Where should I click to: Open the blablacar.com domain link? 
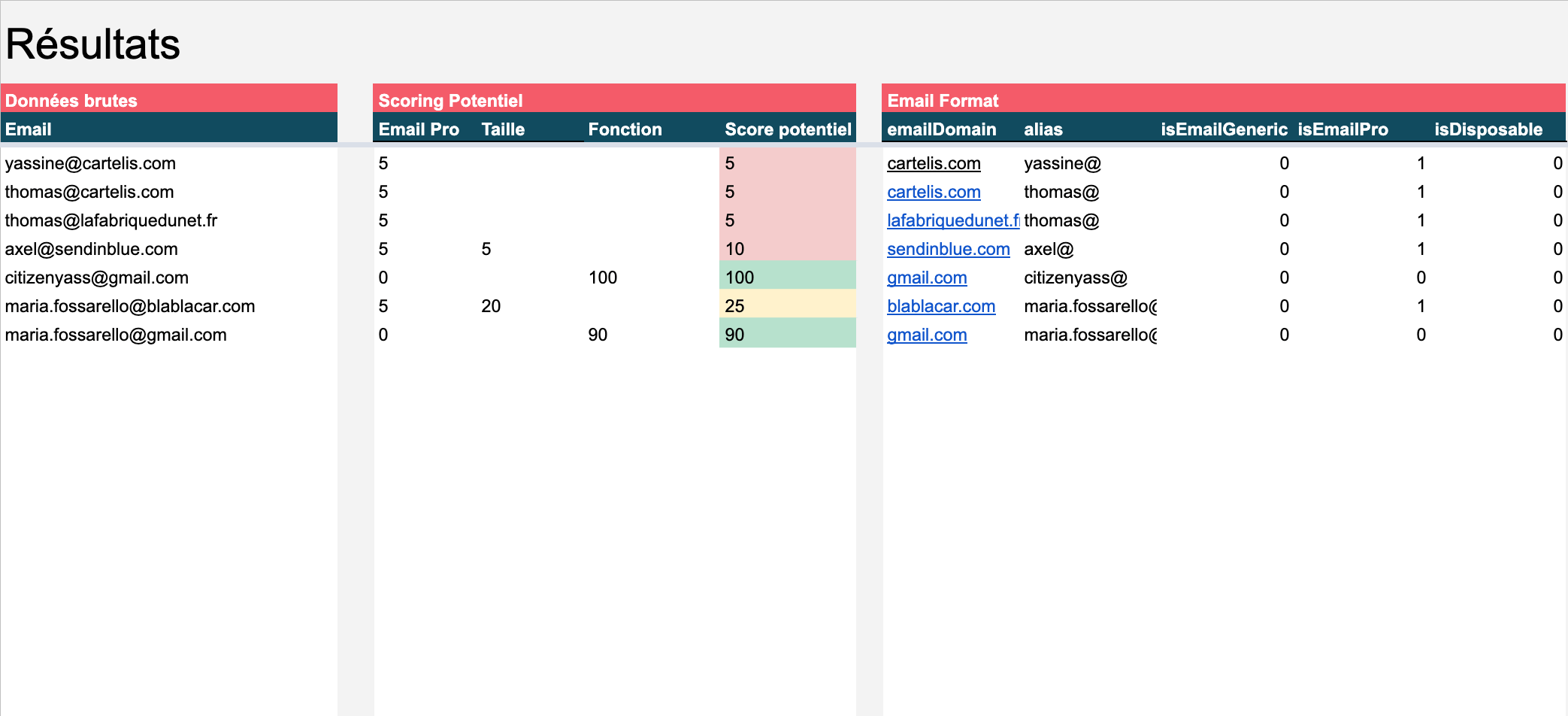[x=941, y=306]
